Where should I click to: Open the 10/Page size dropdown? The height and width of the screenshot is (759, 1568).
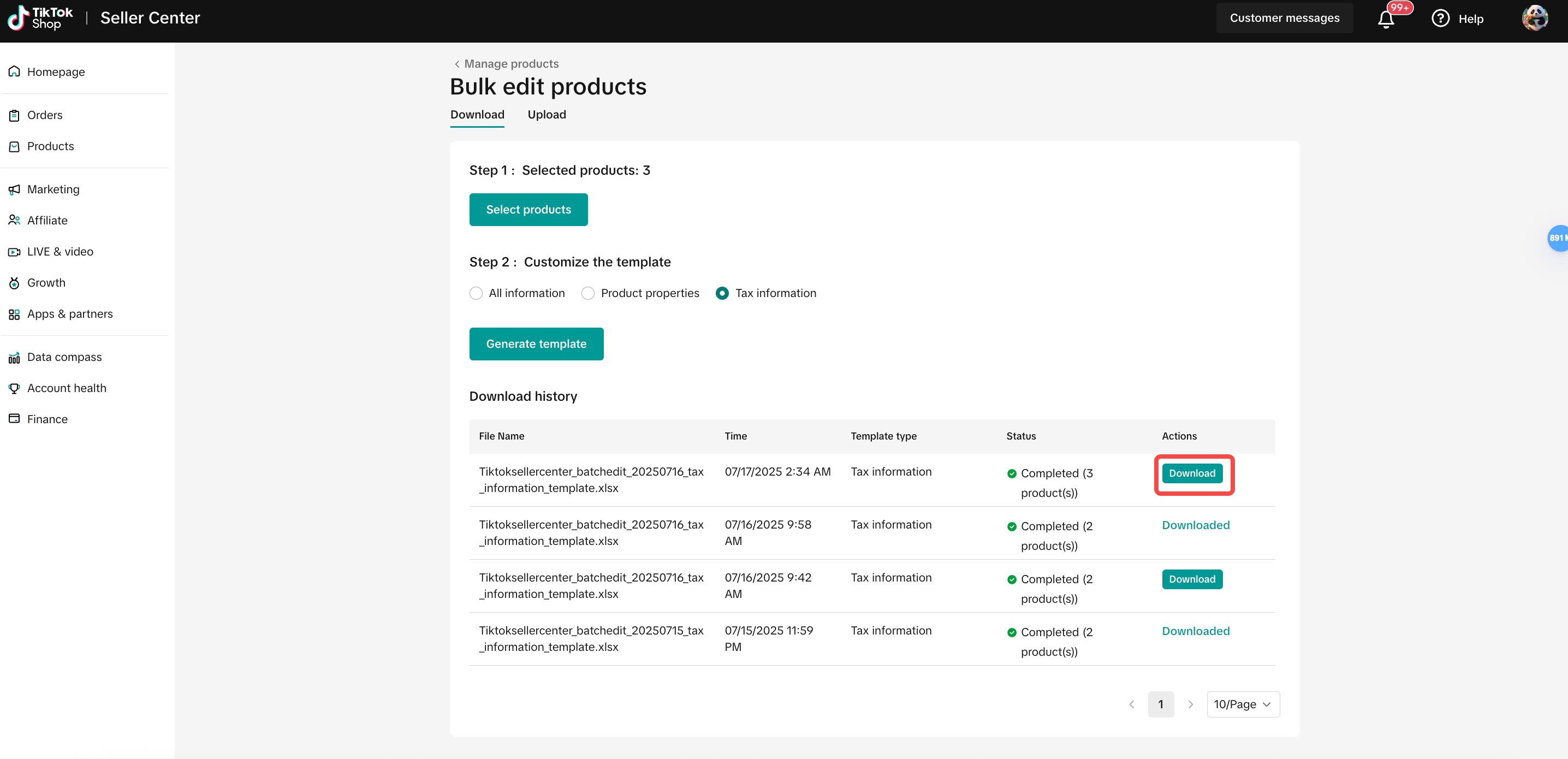click(1243, 704)
